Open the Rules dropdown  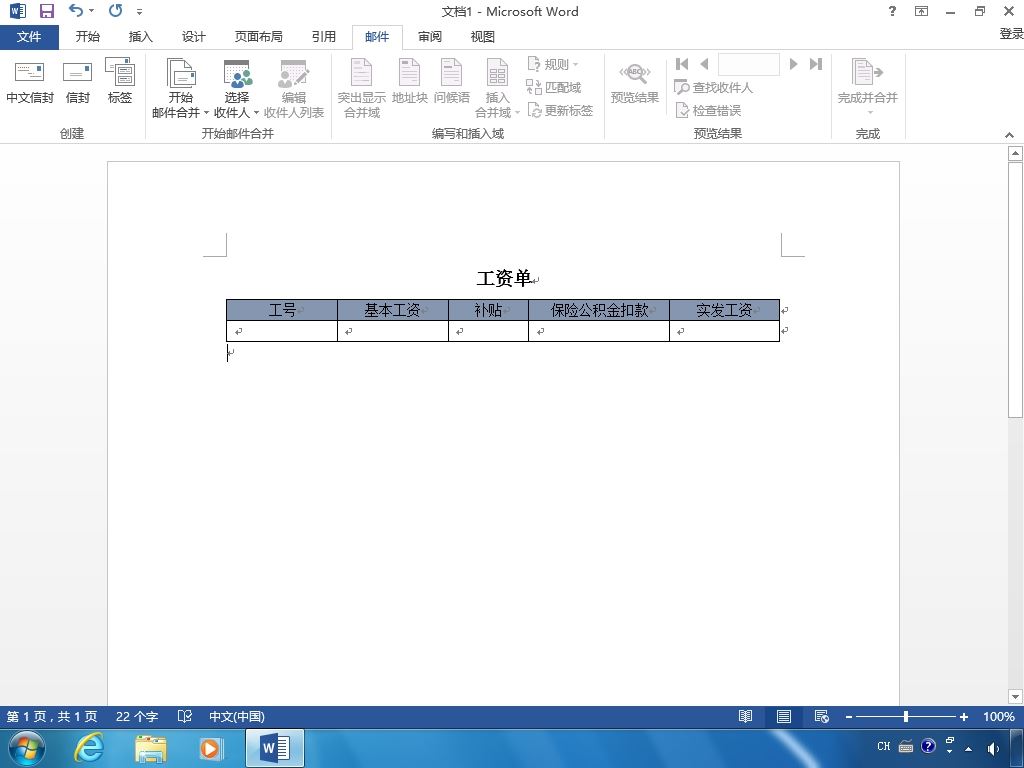552,64
